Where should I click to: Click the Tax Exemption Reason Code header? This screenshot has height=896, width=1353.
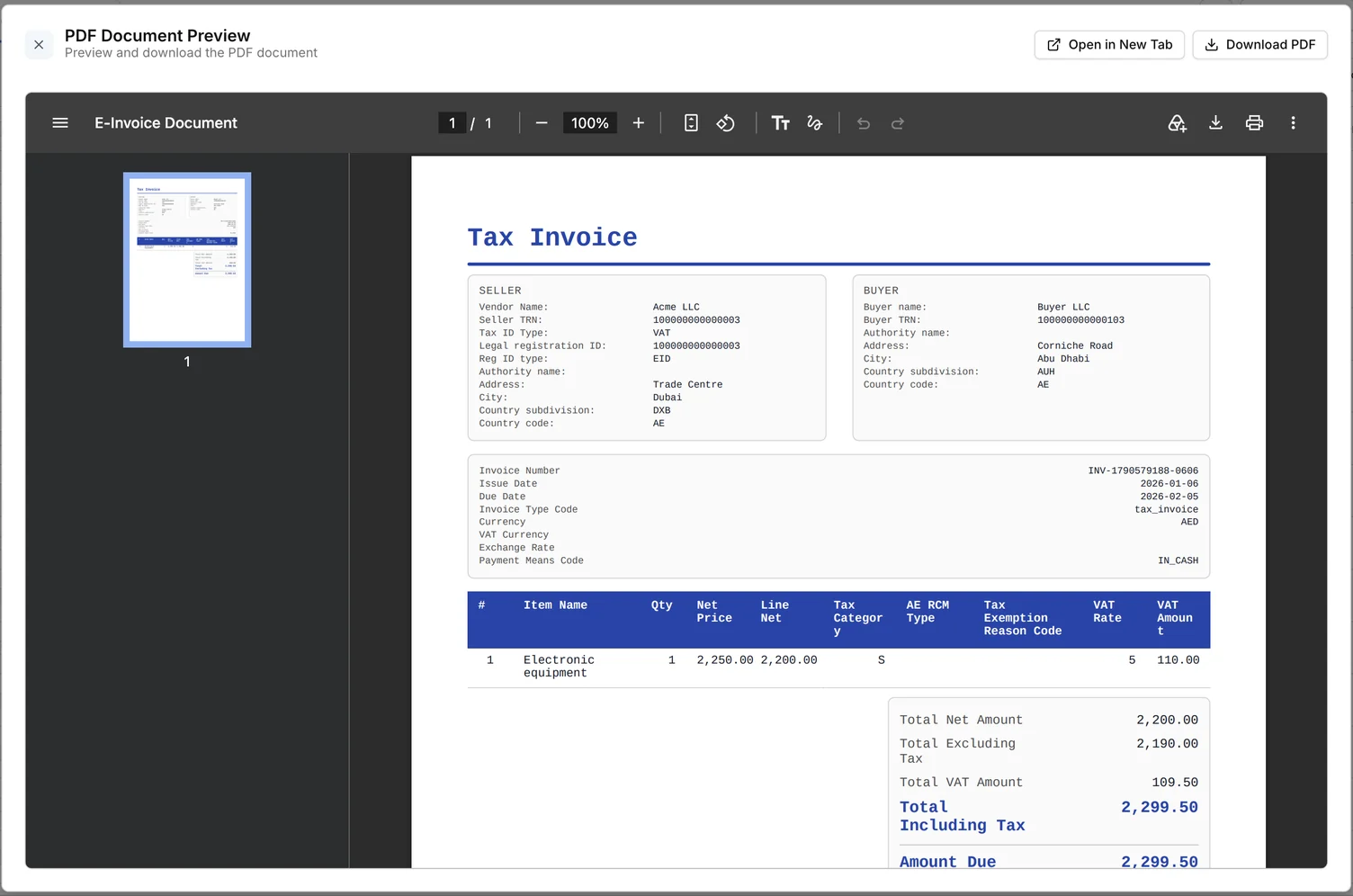[1023, 618]
